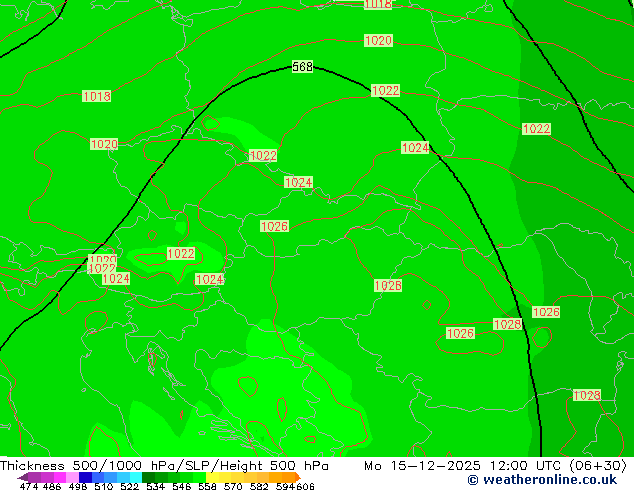Select the 546 legend value
Screen dimensions: 634x490
(182, 486)
